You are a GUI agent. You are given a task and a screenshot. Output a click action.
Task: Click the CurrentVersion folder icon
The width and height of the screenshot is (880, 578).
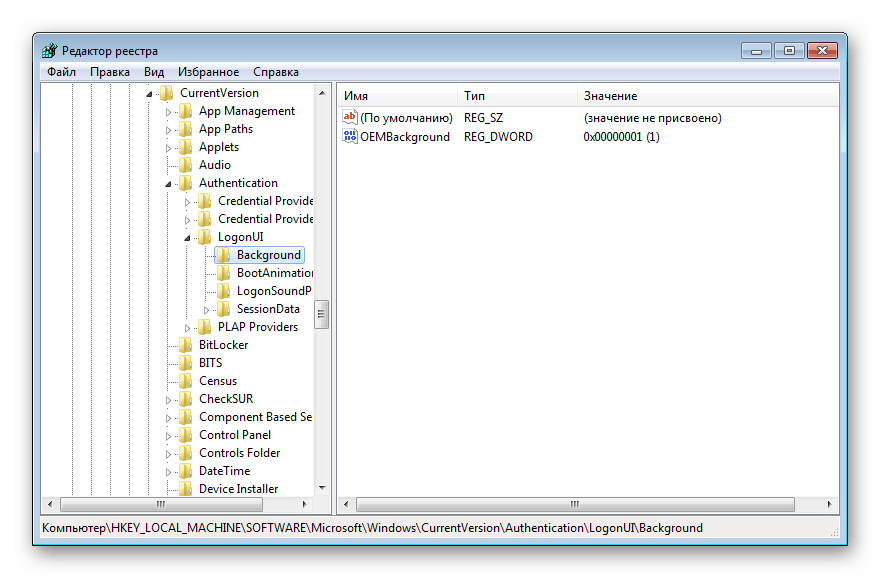click(x=167, y=93)
